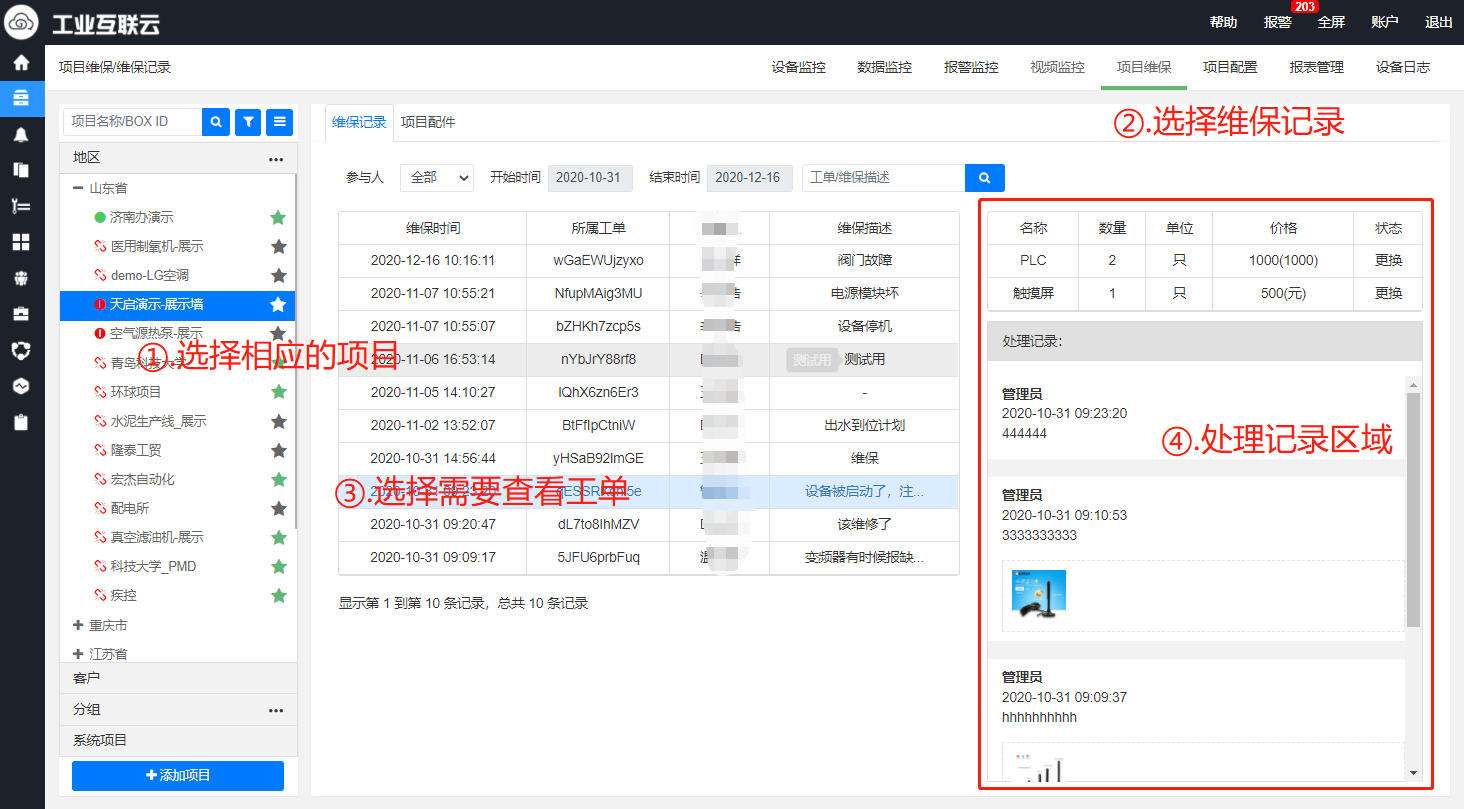Viewport: 1464px width, 809px height.
Task: Open 账户 in top bar
Action: pos(1385,22)
